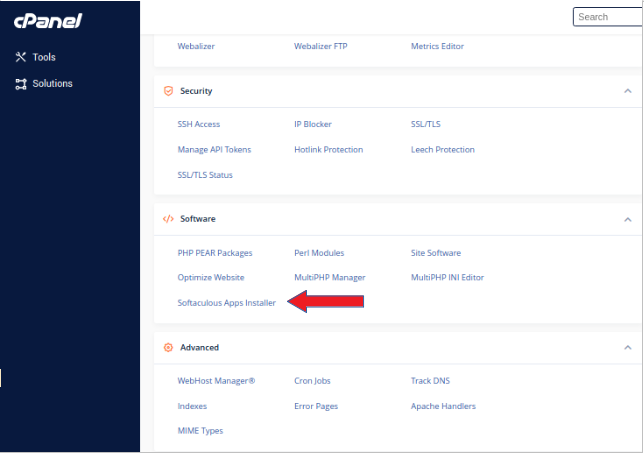Click the Advanced gear icon
Screen dimensions: 644x453
(x=168, y=347)
